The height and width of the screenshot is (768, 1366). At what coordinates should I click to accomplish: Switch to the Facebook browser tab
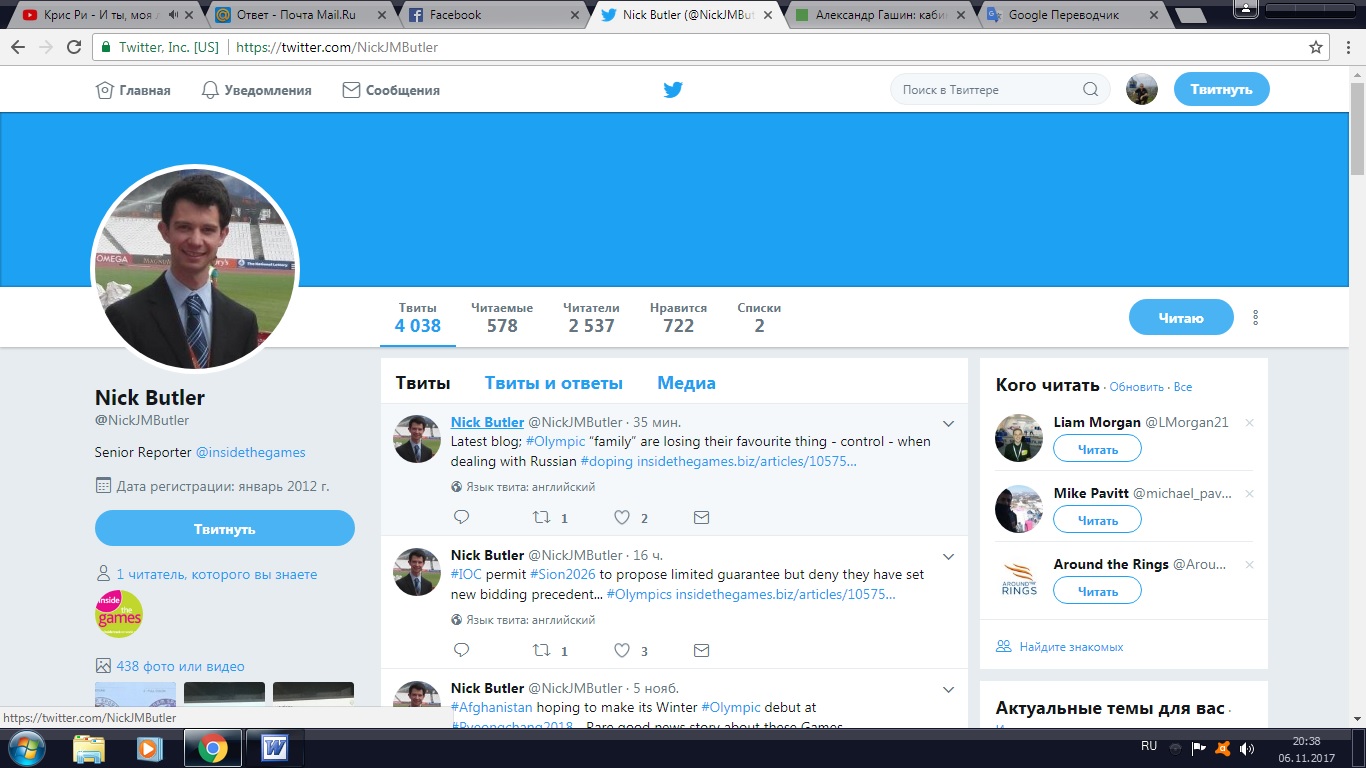493,15
